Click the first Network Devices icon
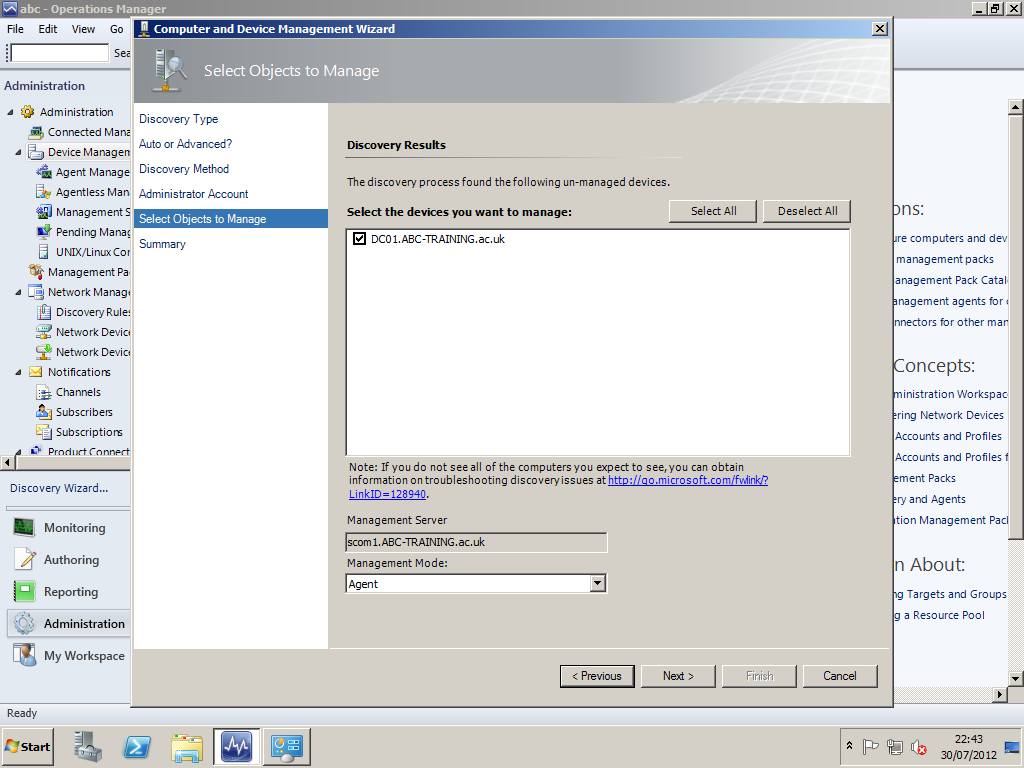This screenshot has height=768, width=1024. (44, 332)
